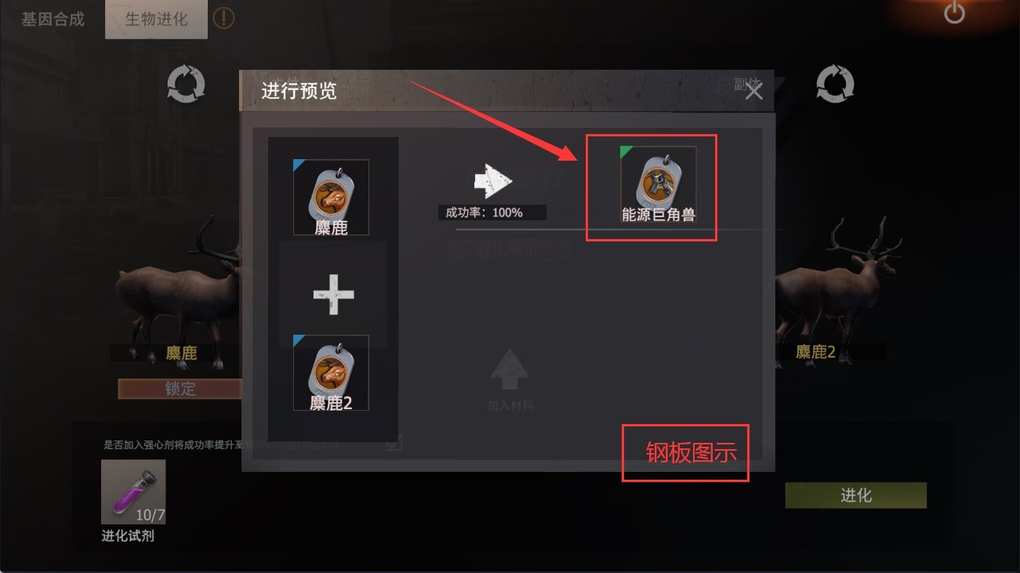Click the 进化试剂 purple vial item
The height and width of the screenshot is (573, 1020).
[133, 492]
